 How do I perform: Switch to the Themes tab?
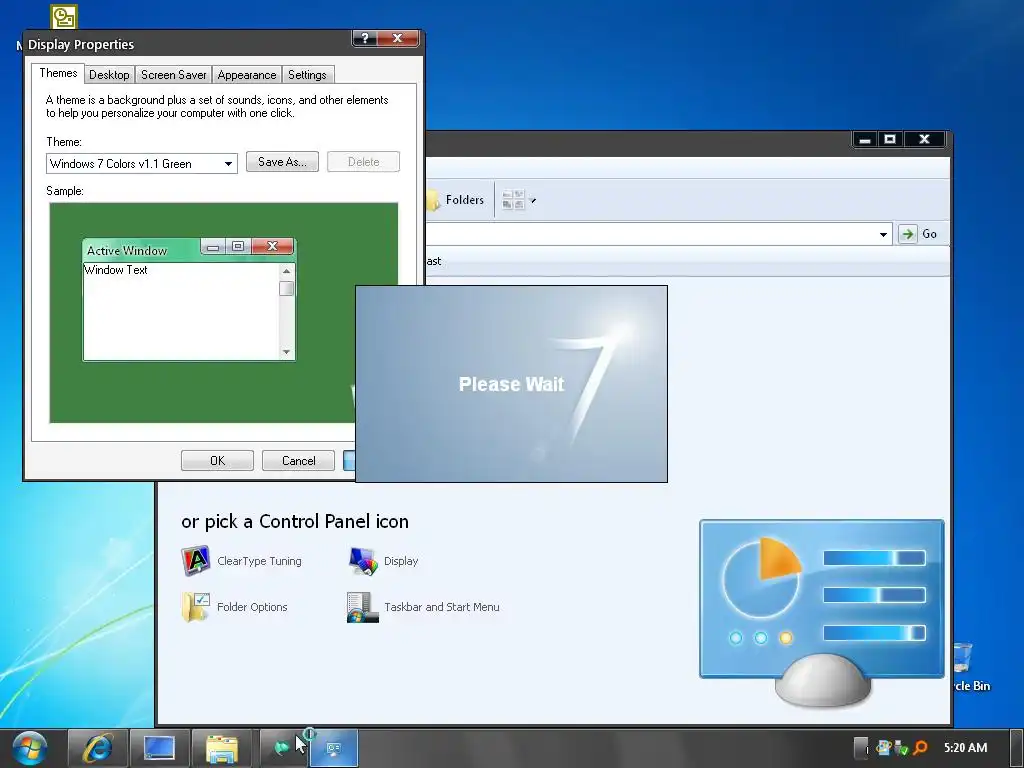[58, 73]
